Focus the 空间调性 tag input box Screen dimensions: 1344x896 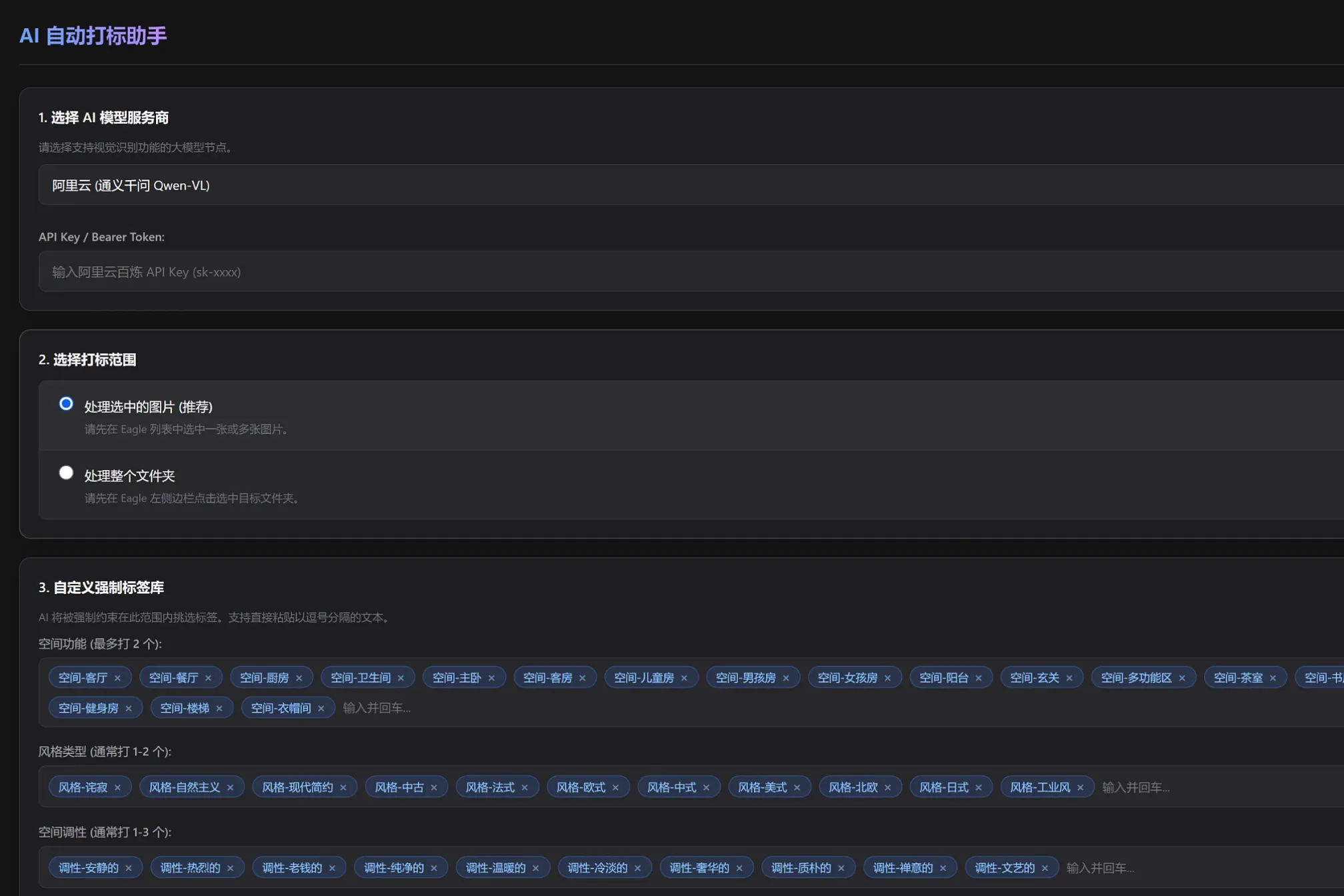coord(1173,868)
